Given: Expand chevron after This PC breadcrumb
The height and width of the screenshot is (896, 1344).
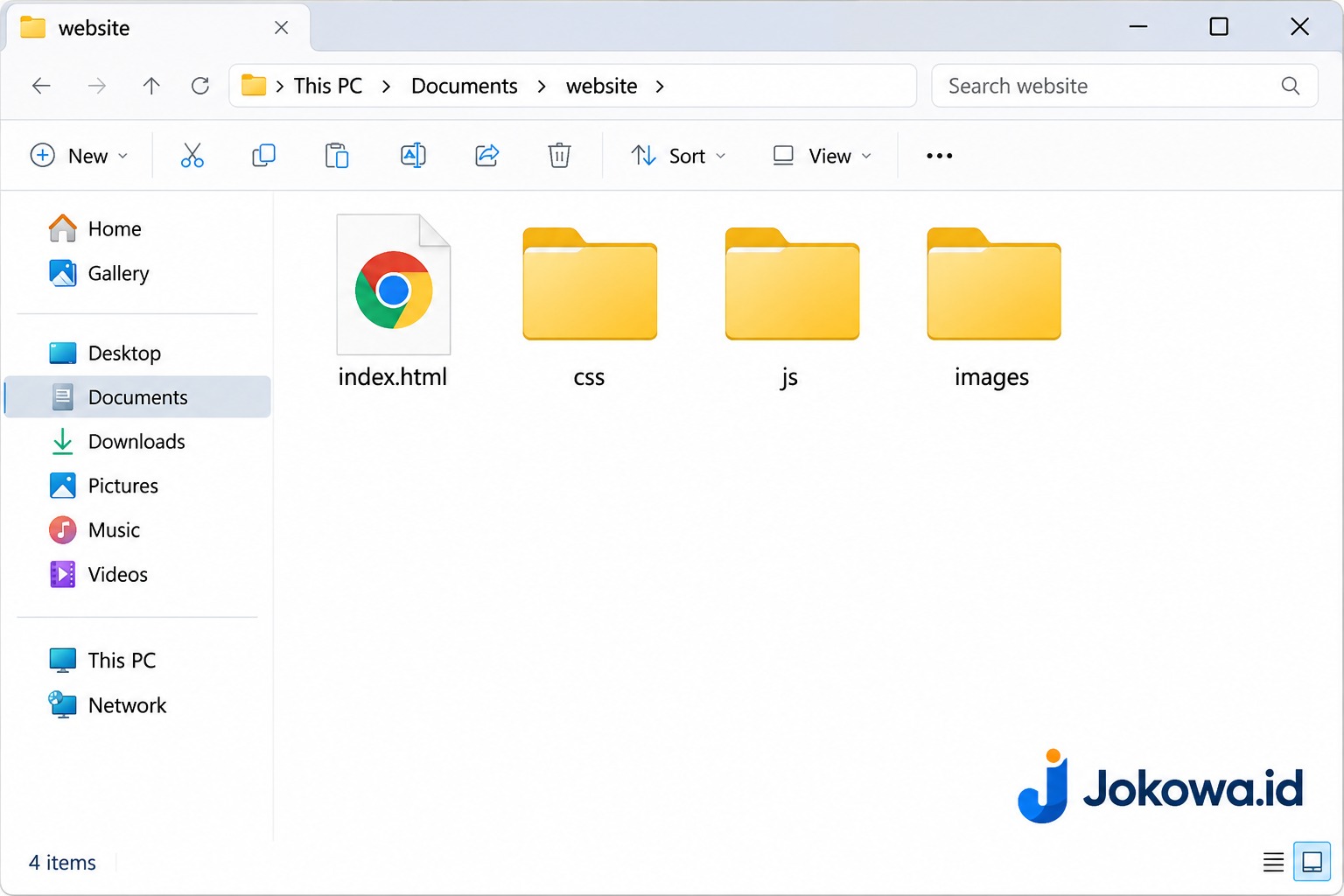Looking at the screenshot, I should pyautogui.click(x=386, y=87).
